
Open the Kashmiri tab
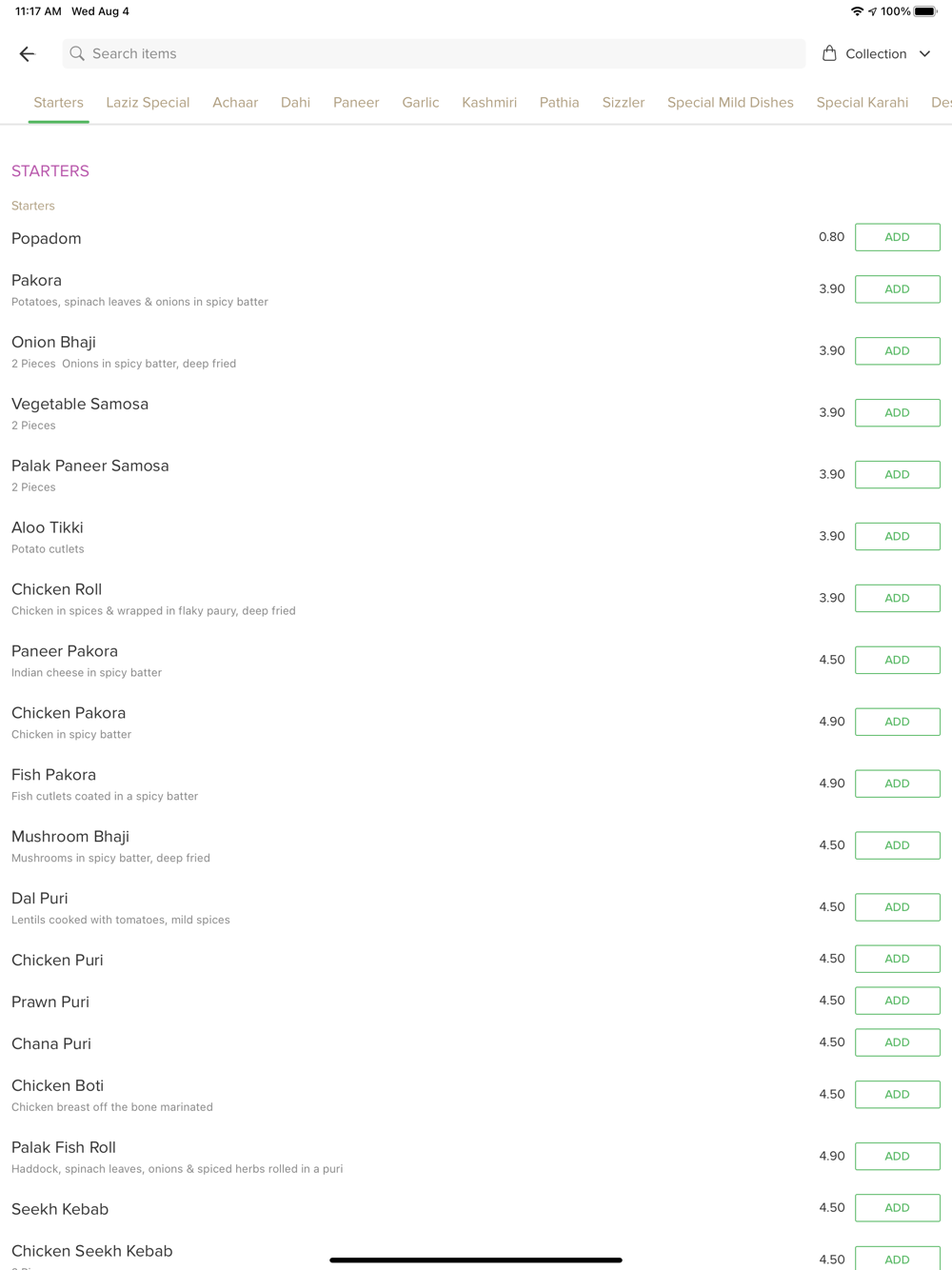pyautogui.click(x=489, y=103)
